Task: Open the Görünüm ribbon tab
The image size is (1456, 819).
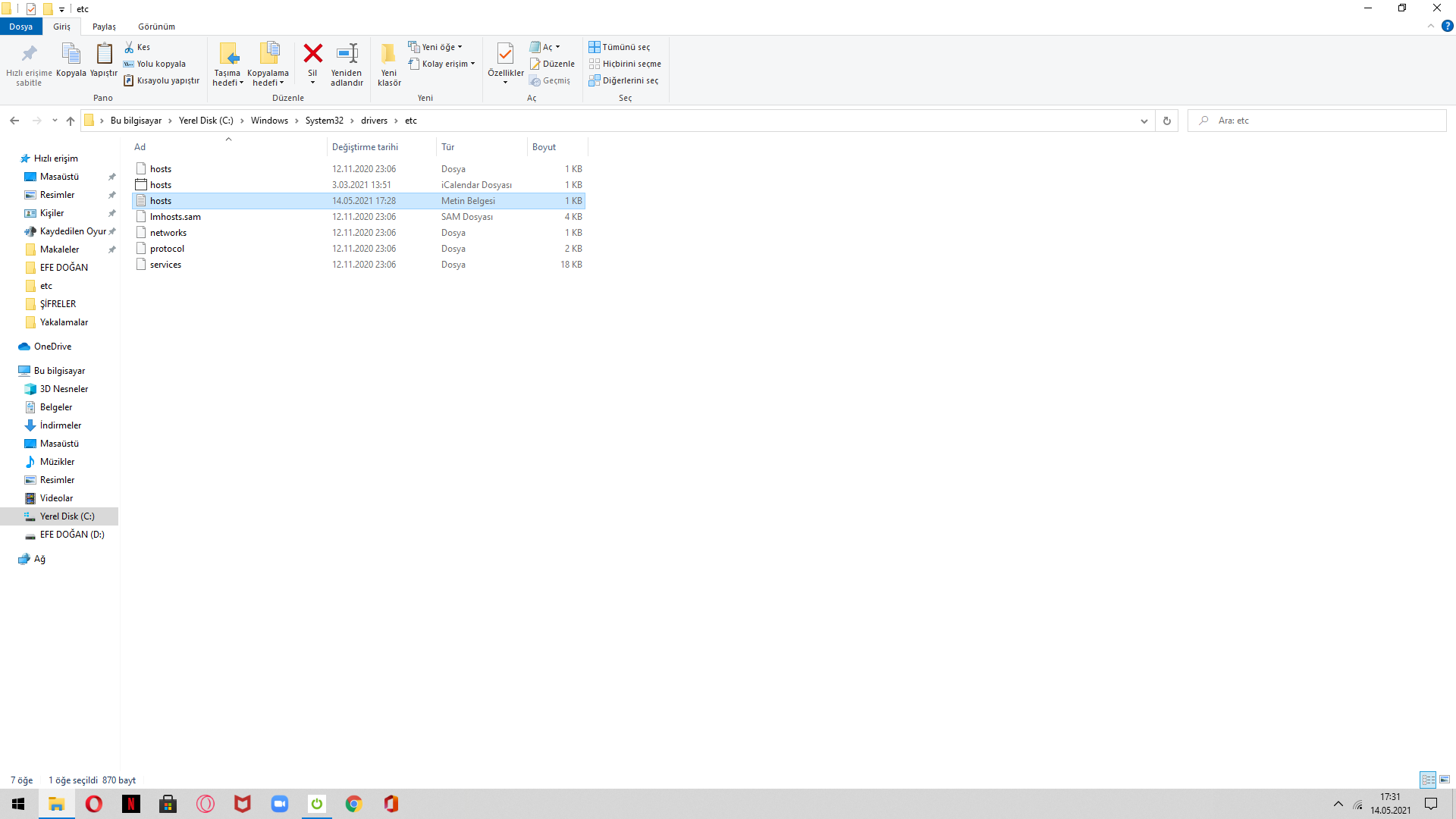Action: click(x=156, y=27)
